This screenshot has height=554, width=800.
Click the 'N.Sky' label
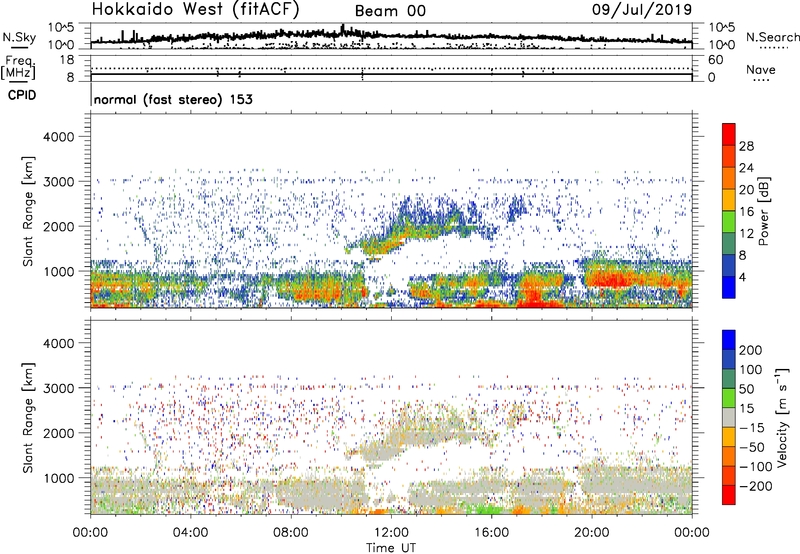[19, 37]
